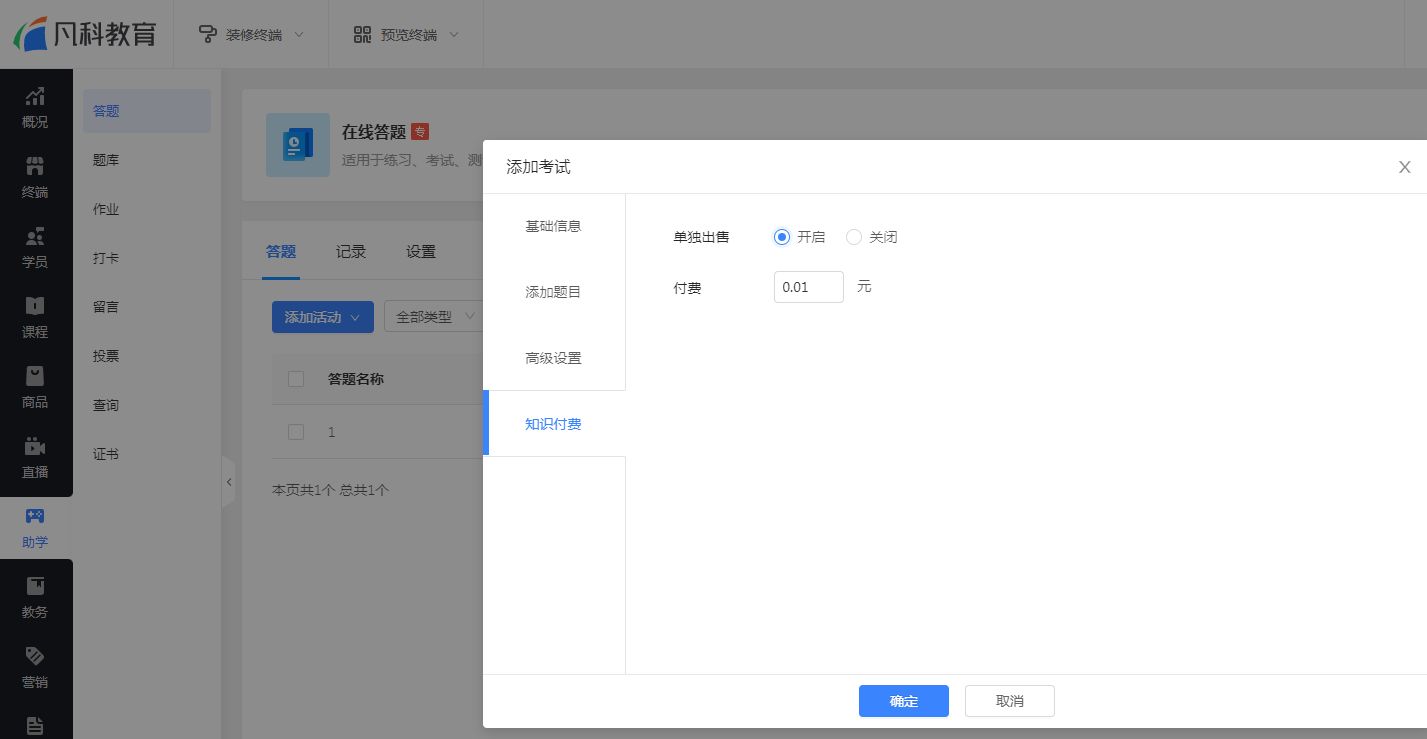
Task: Click the 添加考试 dialog title
Action: (539, 167)
